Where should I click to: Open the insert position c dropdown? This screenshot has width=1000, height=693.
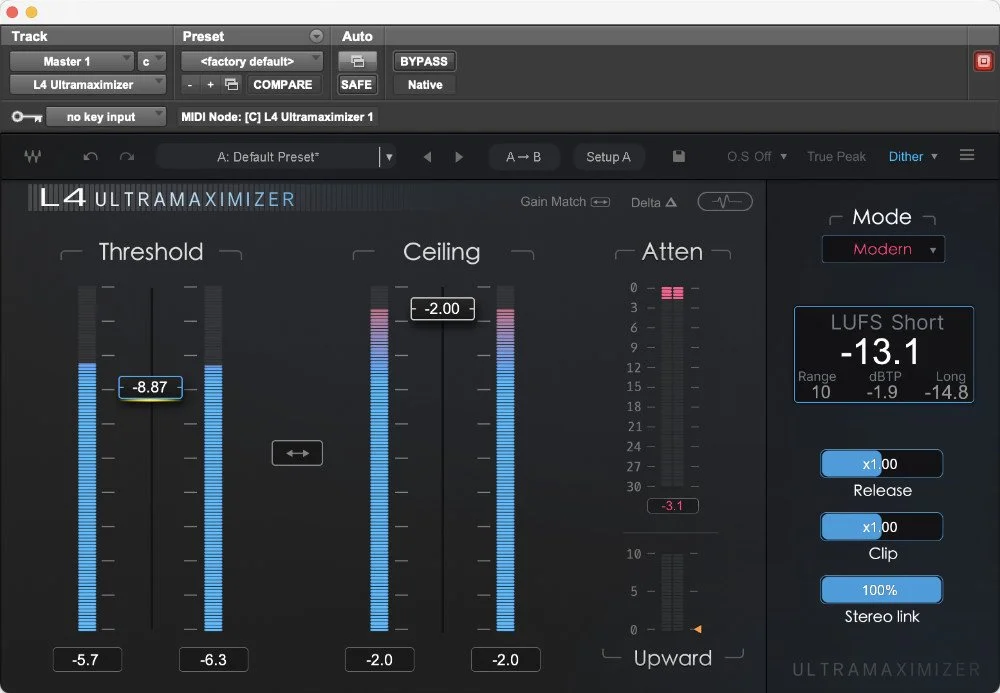151,61
